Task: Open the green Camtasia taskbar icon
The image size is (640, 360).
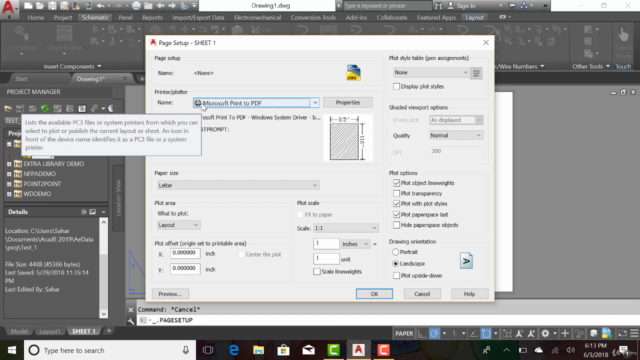Action: pos(333,350)
